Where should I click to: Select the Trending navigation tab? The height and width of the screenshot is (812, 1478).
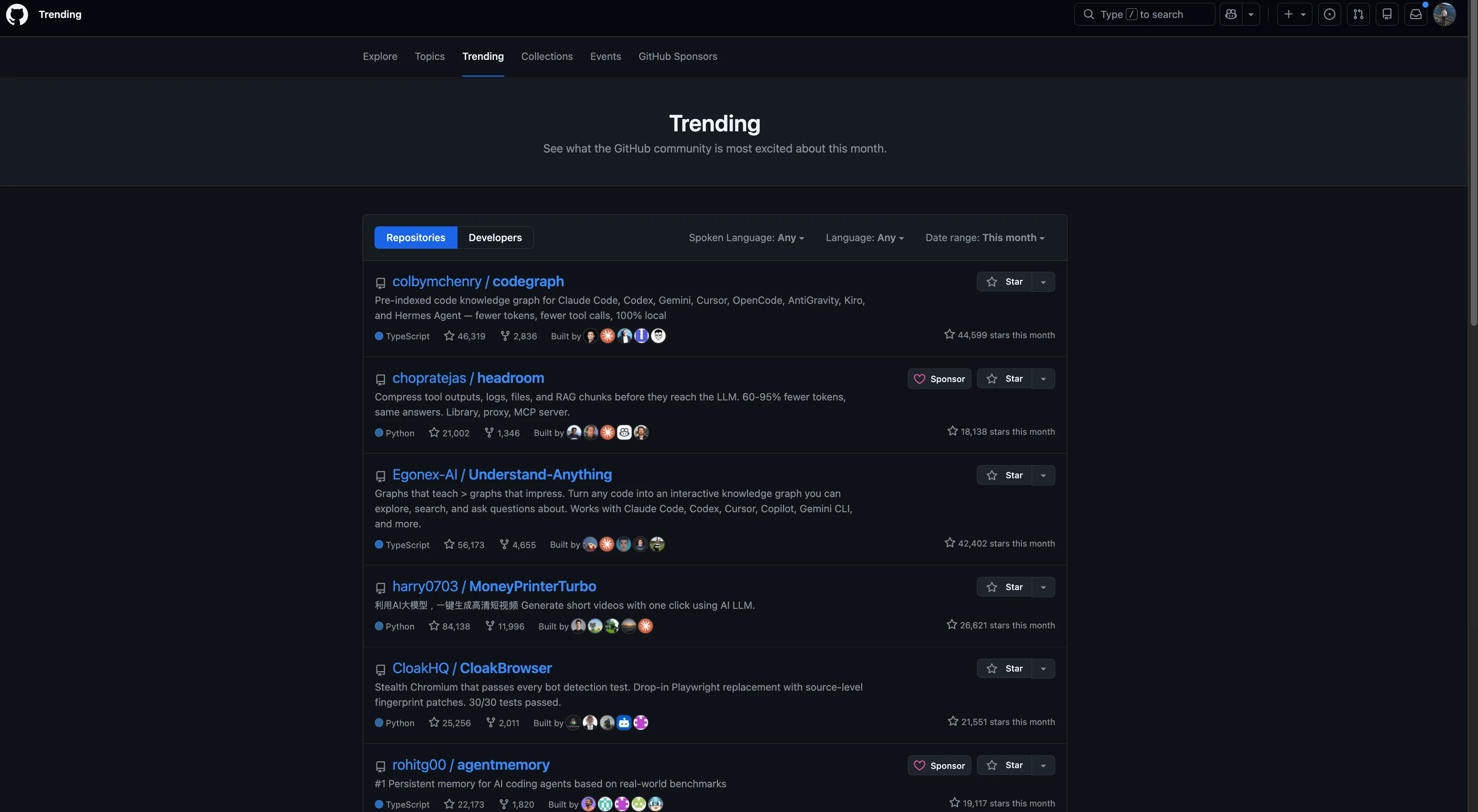coord(483,56)
